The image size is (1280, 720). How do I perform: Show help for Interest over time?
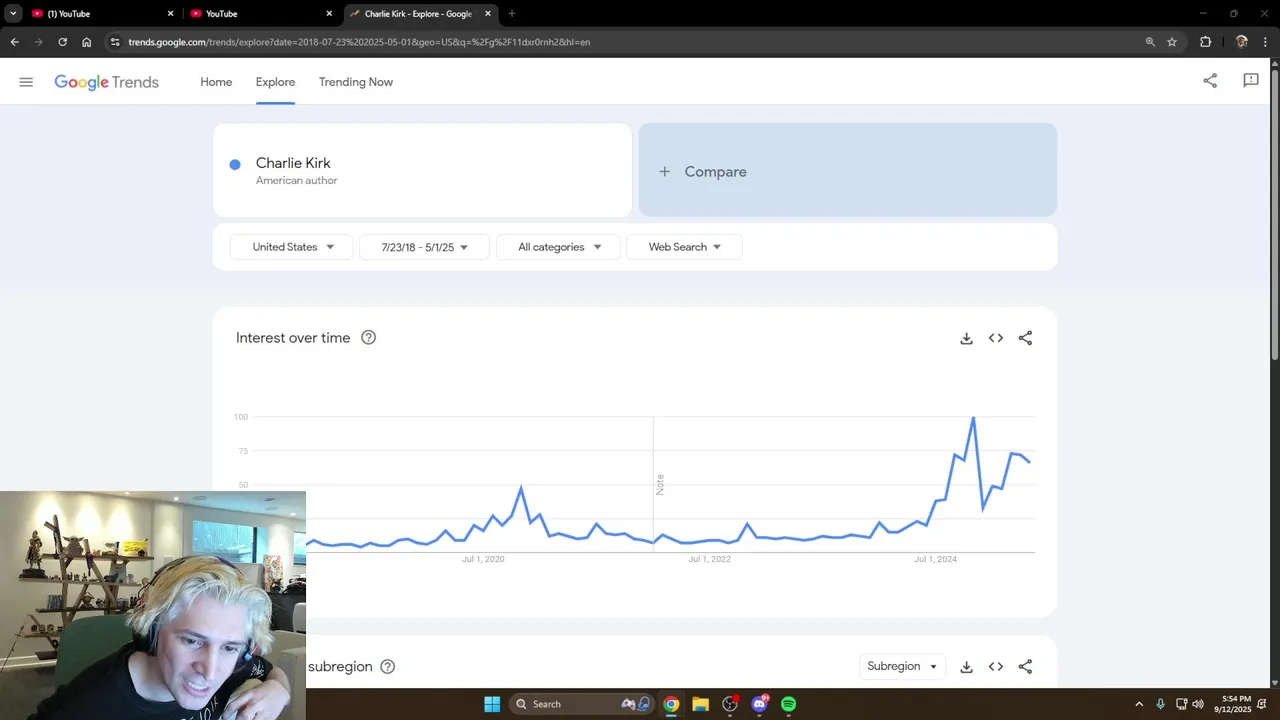[x=368, y=337]
